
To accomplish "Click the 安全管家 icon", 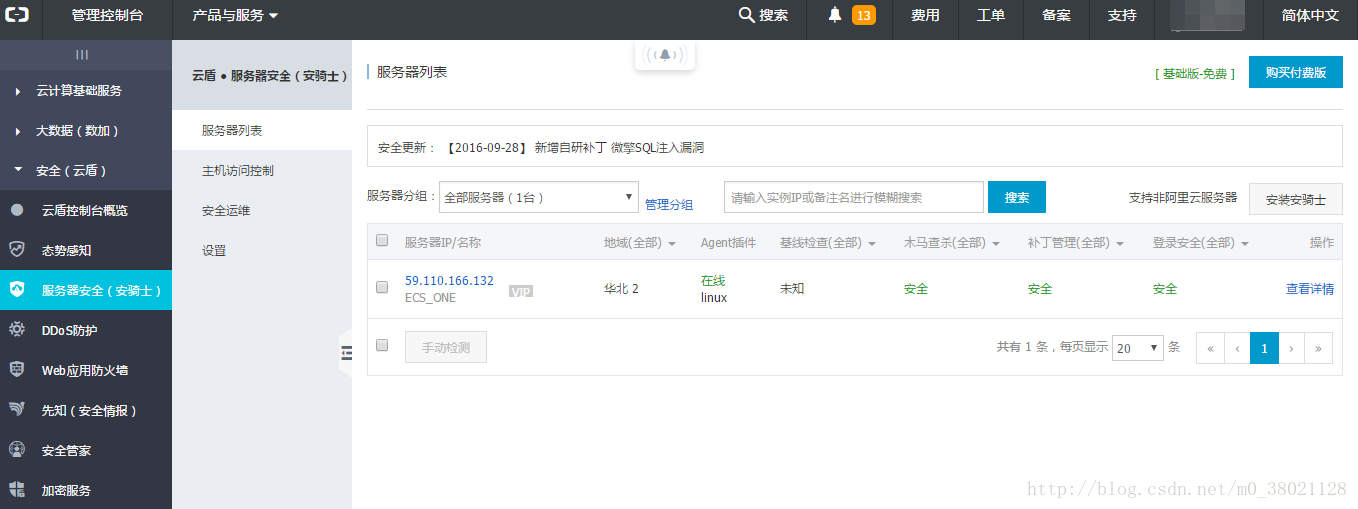I will 17,450.
